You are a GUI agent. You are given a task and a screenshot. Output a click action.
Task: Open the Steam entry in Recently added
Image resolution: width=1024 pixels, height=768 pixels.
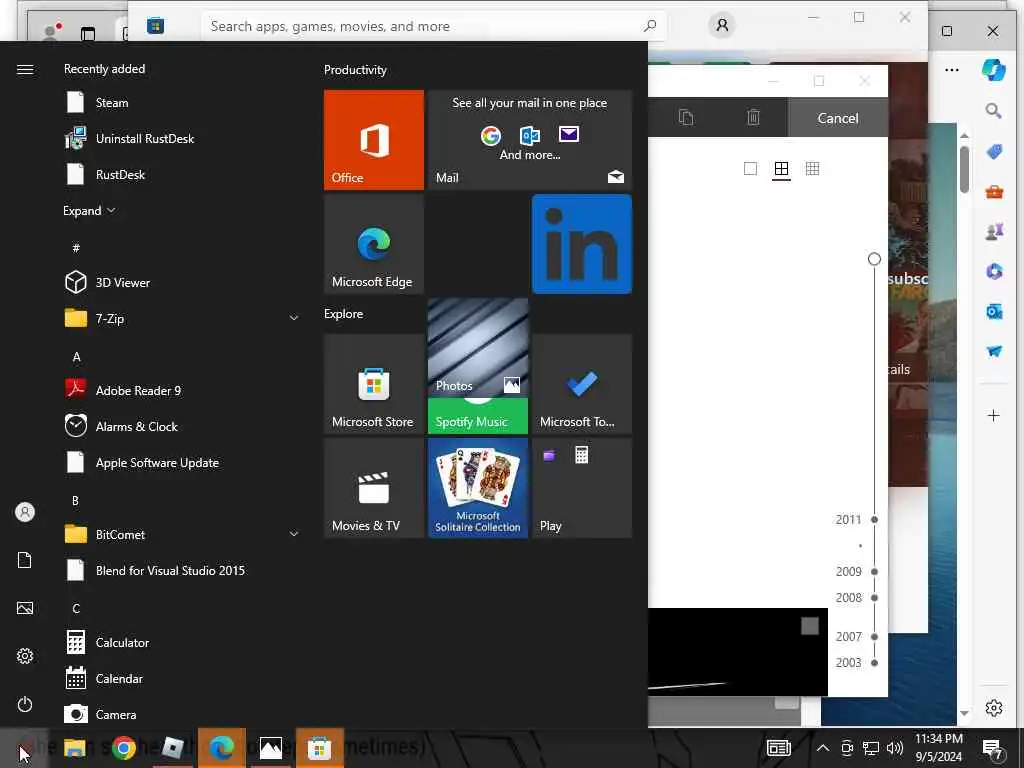(x=180, y=103)
